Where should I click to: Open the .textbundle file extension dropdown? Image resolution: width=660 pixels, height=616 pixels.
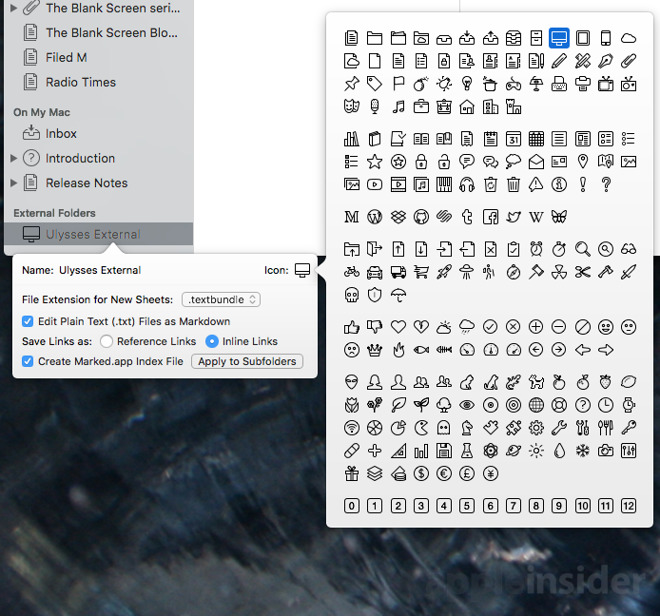[221, 299]
